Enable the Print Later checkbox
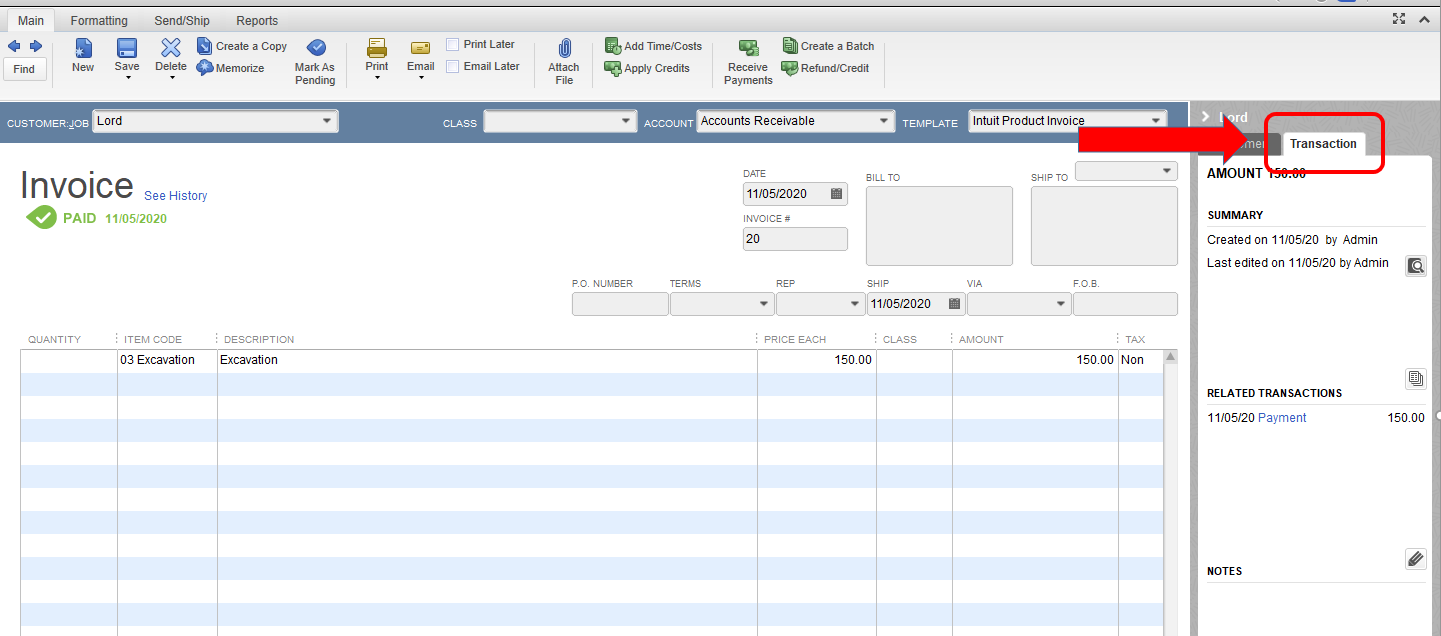The width and height of the screenshot is (1441, 636). 453,45
